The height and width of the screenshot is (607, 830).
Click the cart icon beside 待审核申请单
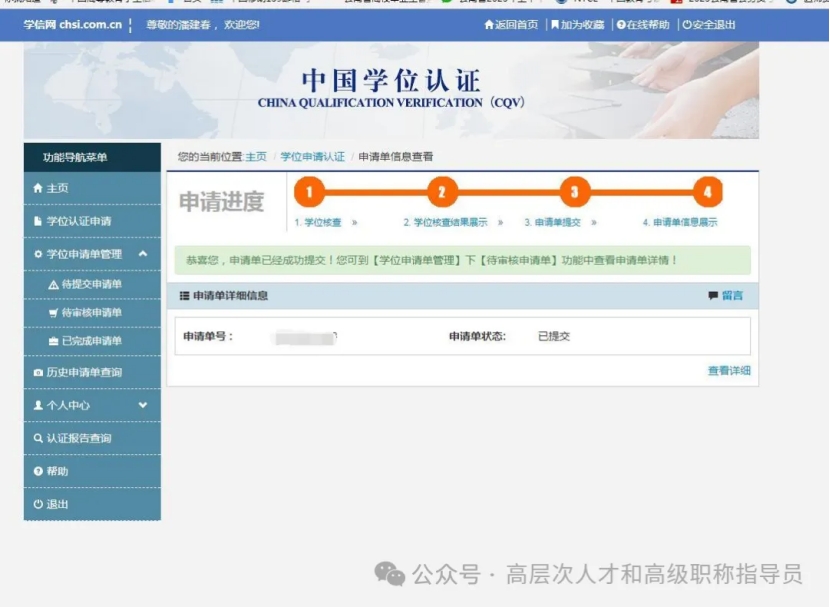pyautogui.click(x=53, y=313)
